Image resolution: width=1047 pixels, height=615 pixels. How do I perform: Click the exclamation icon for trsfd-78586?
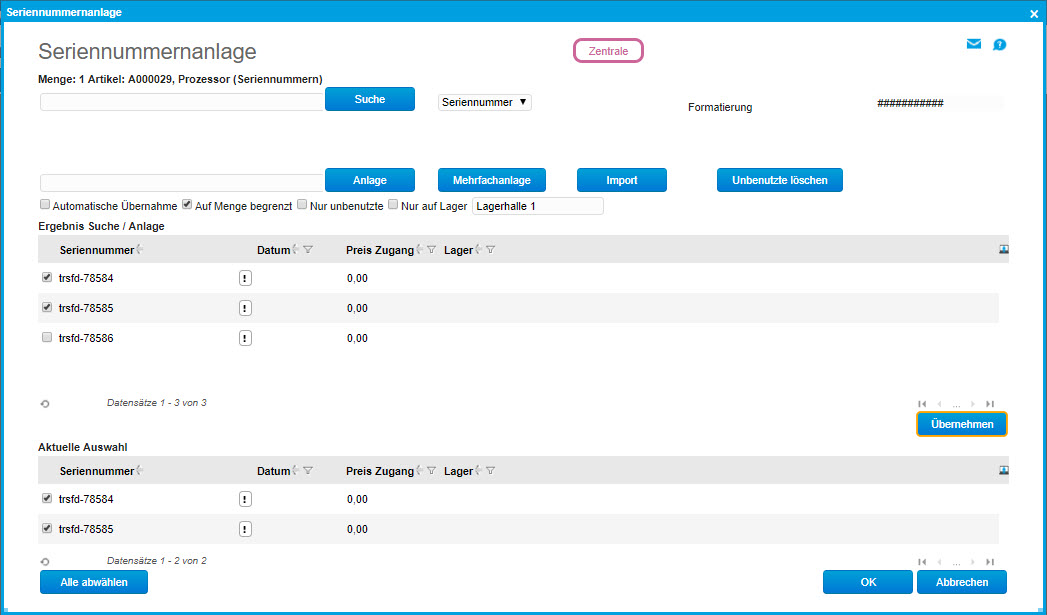pyautogui.click(x=245, y=338)
